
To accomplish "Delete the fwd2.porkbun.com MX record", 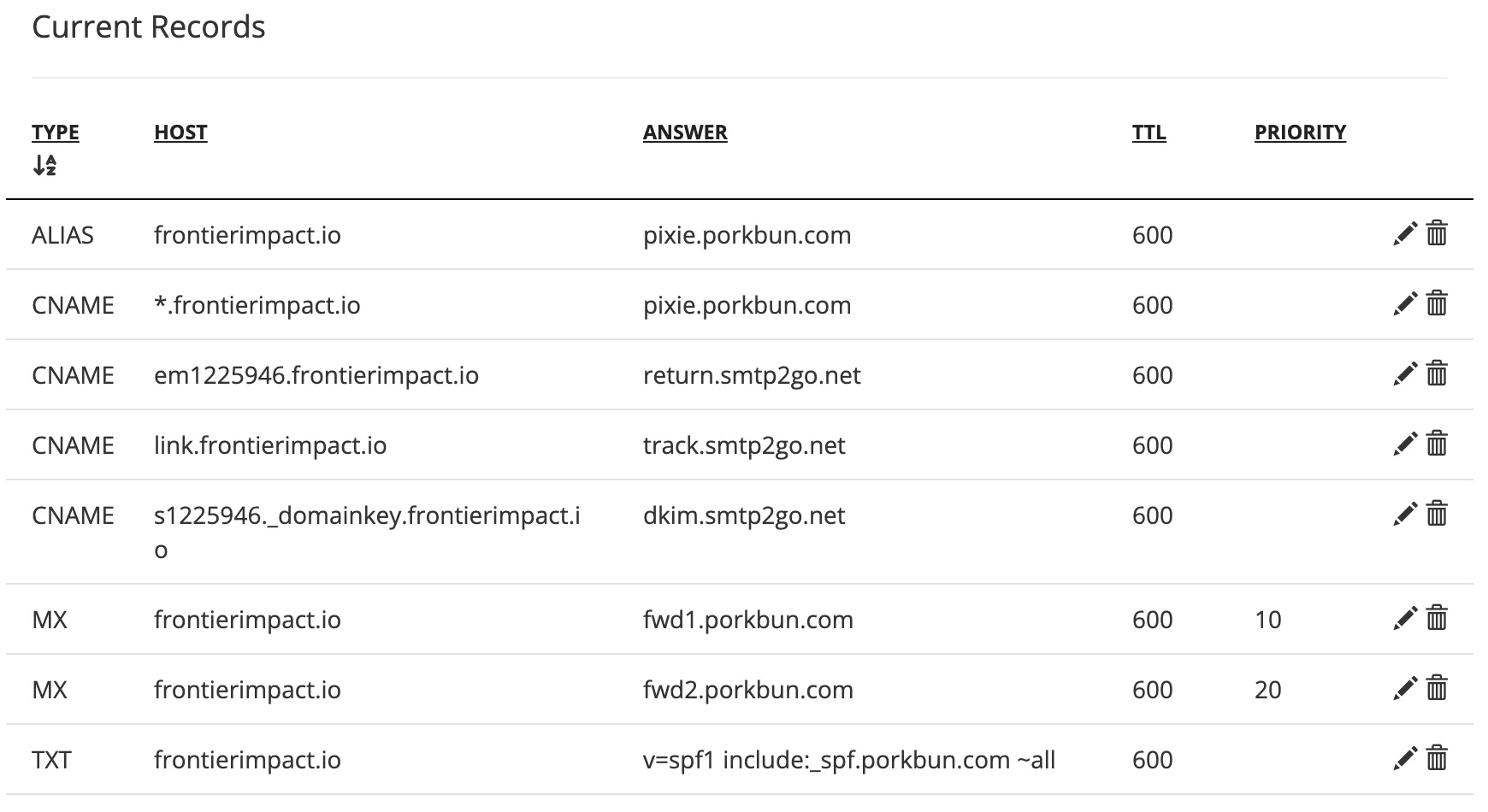I will [x=1437, y=688].
